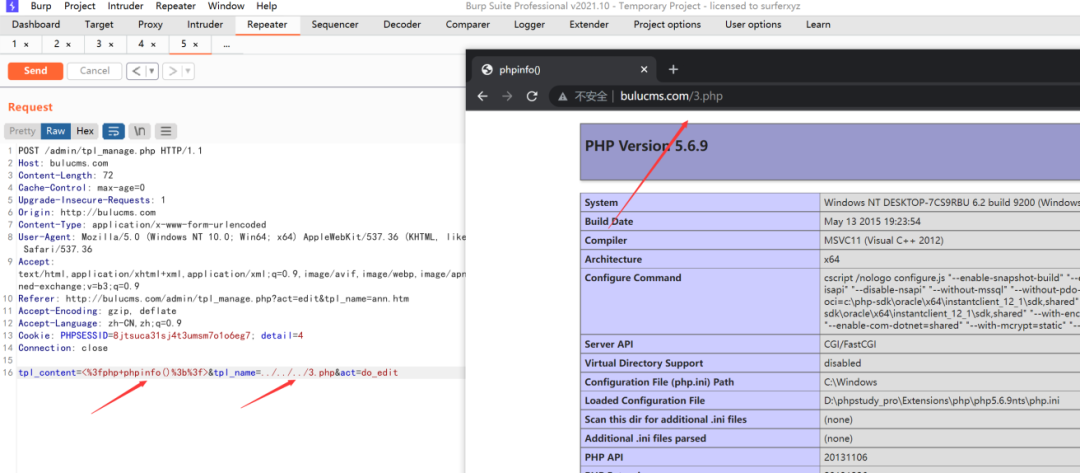
Task: Open the Help menu
Action: click(x=267, y=6)
